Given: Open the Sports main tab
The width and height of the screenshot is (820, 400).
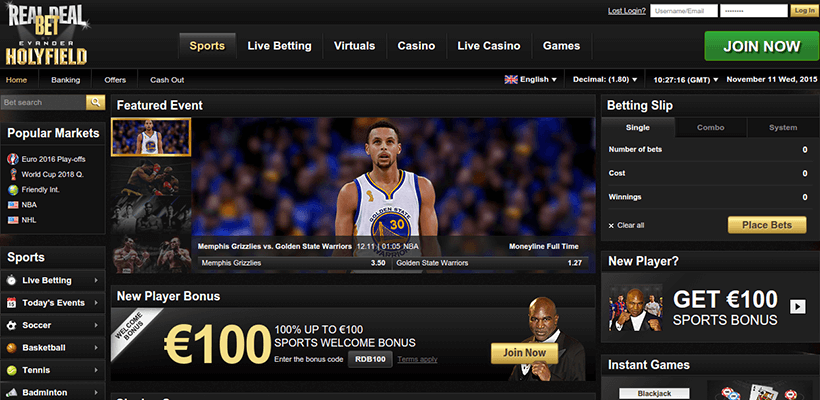Looking at the screenshot, I should pos(207,46).
